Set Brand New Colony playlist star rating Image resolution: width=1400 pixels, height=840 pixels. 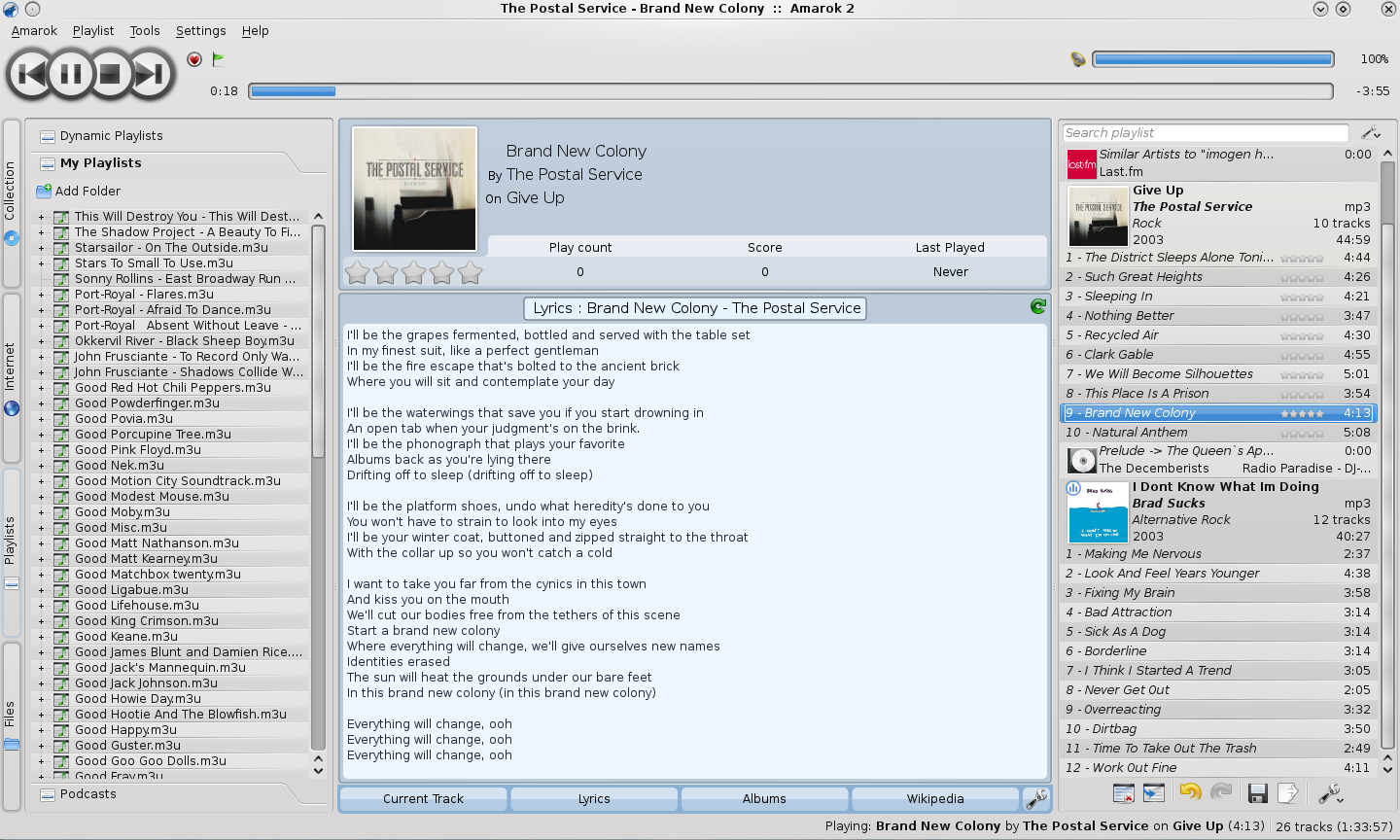(x=1302, y=413)
